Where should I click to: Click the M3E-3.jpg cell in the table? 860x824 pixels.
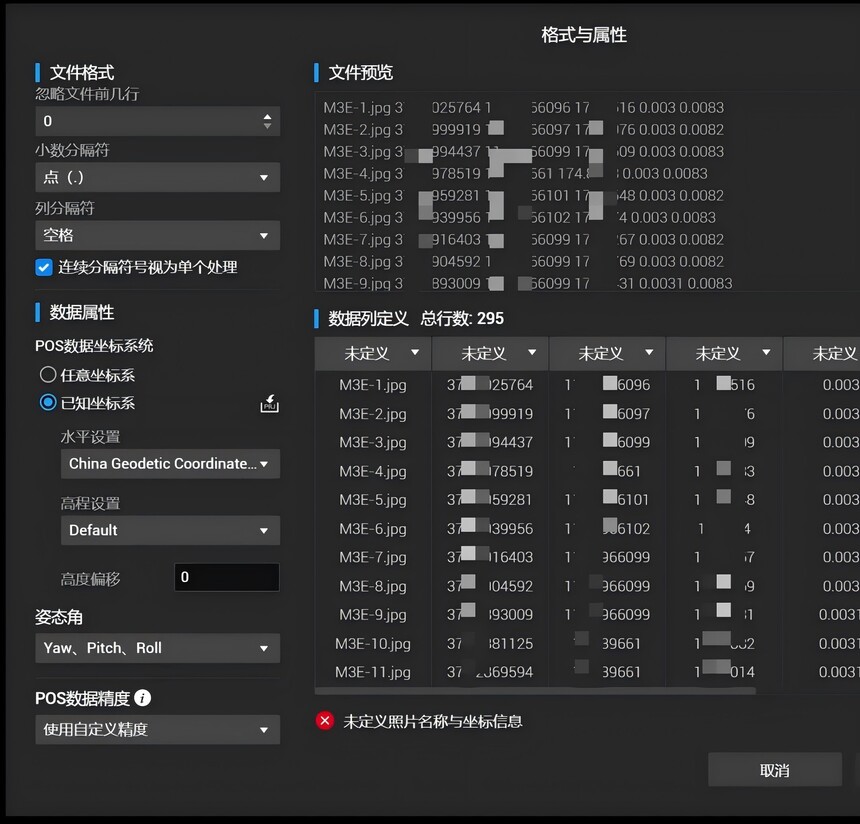pos(373,442)
